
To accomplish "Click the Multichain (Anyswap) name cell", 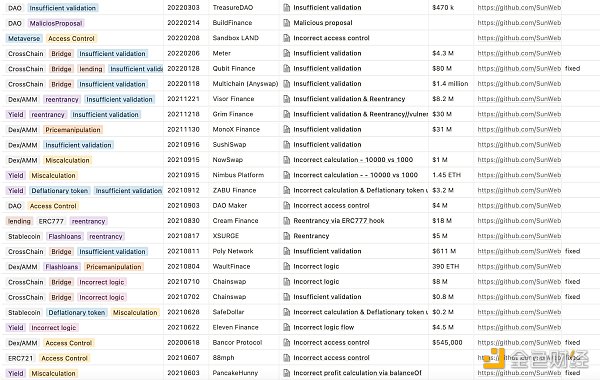I will point(245,83).
